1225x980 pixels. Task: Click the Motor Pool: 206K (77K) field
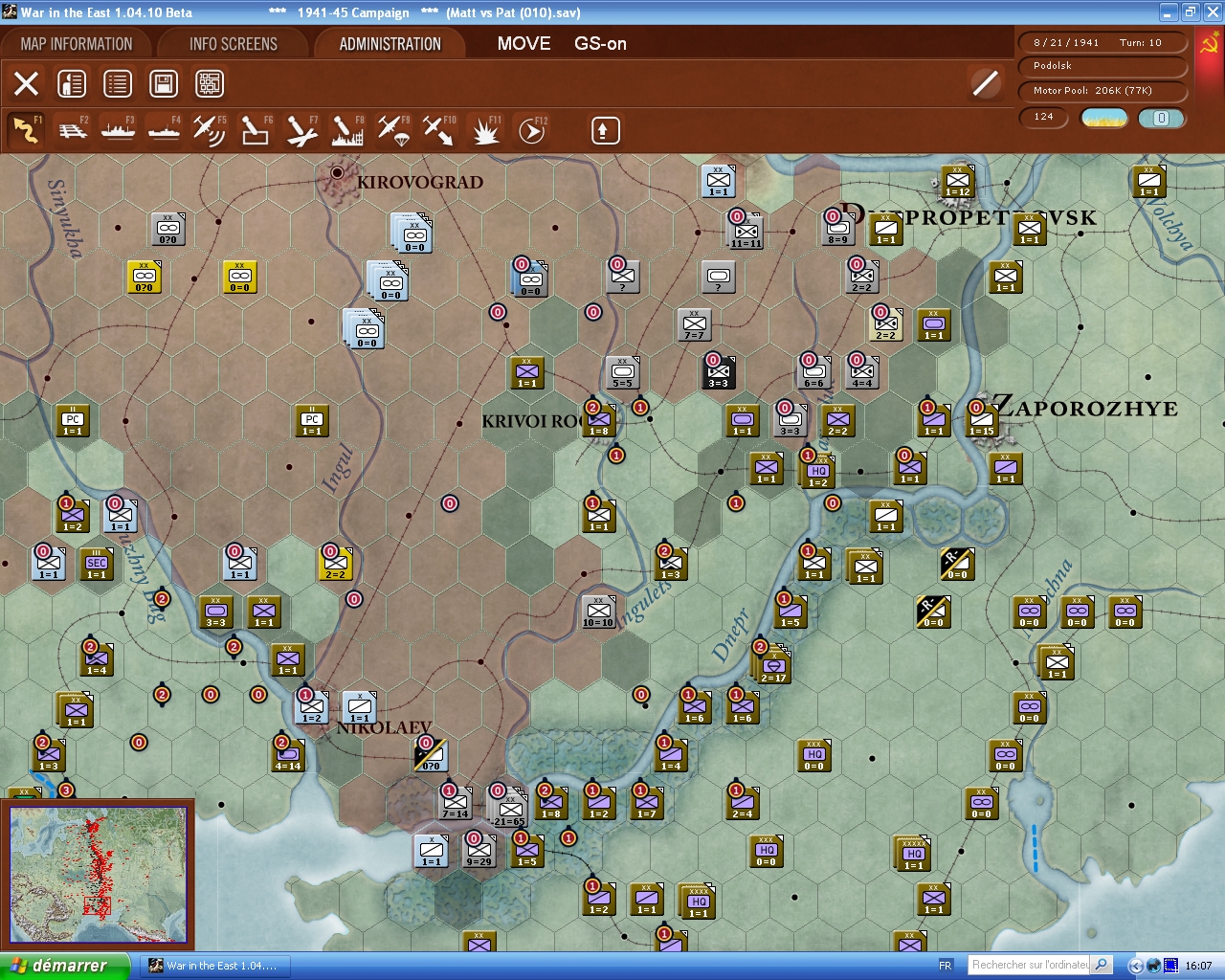tap(1105, 91)
